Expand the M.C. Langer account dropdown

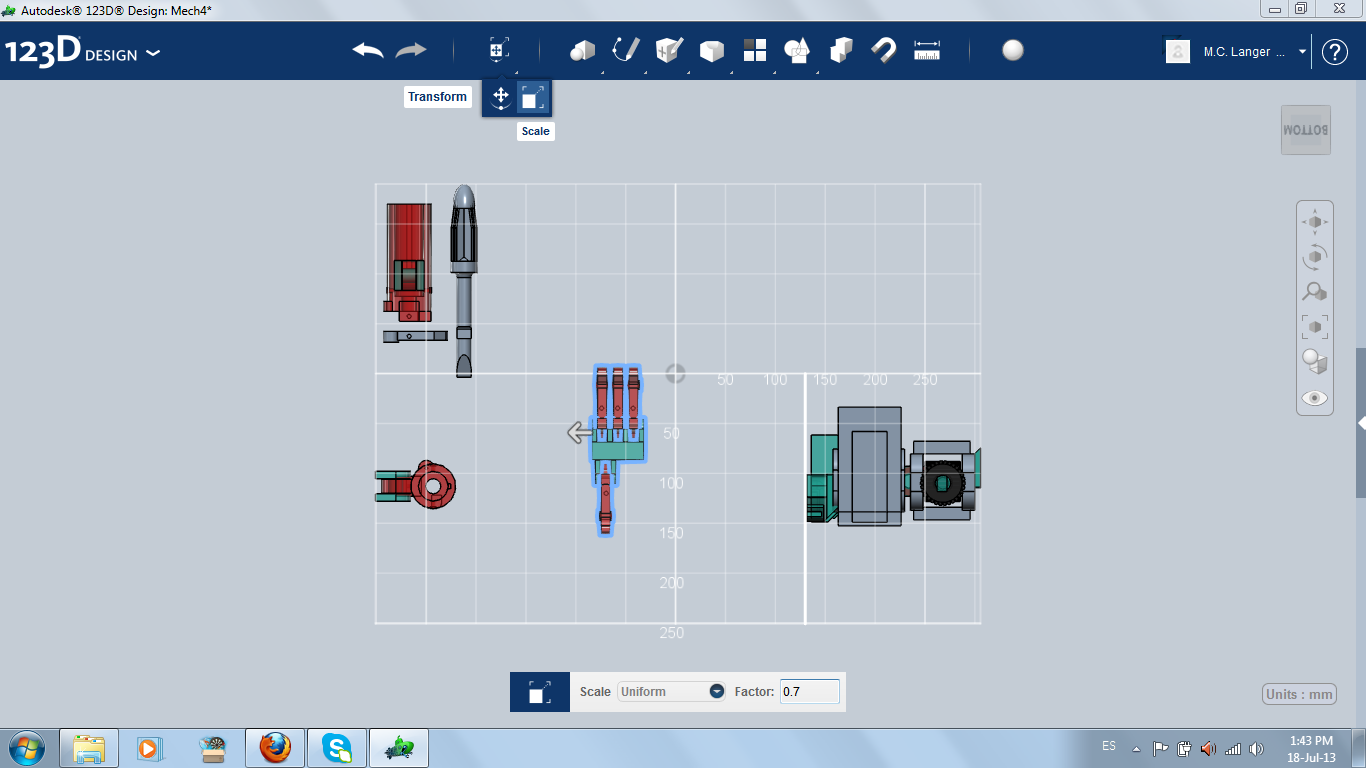tap(1302, 52)
